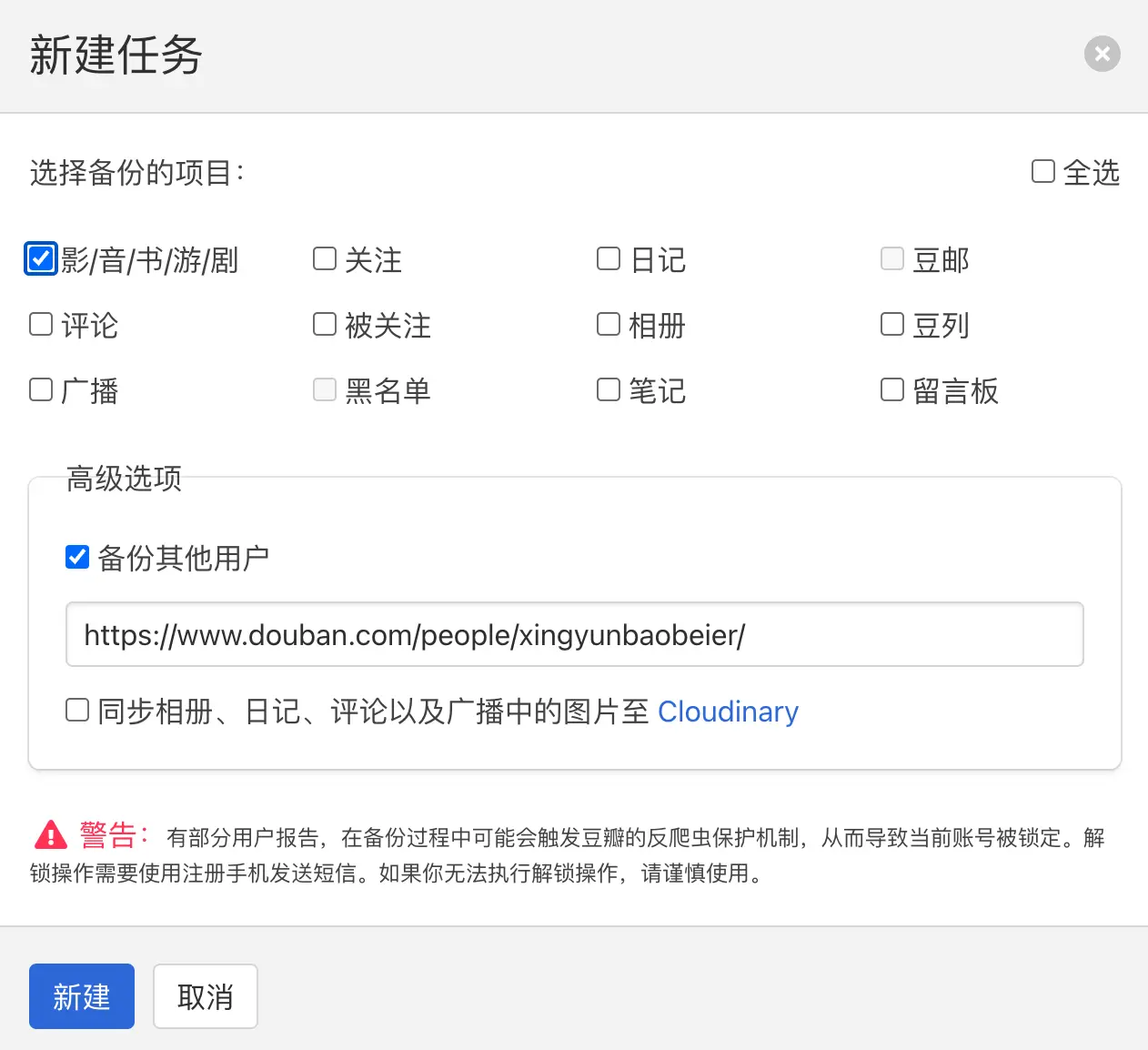1148x1050 pixels.
Task: Click the 黑名单 checkbox
Action: 325,390
